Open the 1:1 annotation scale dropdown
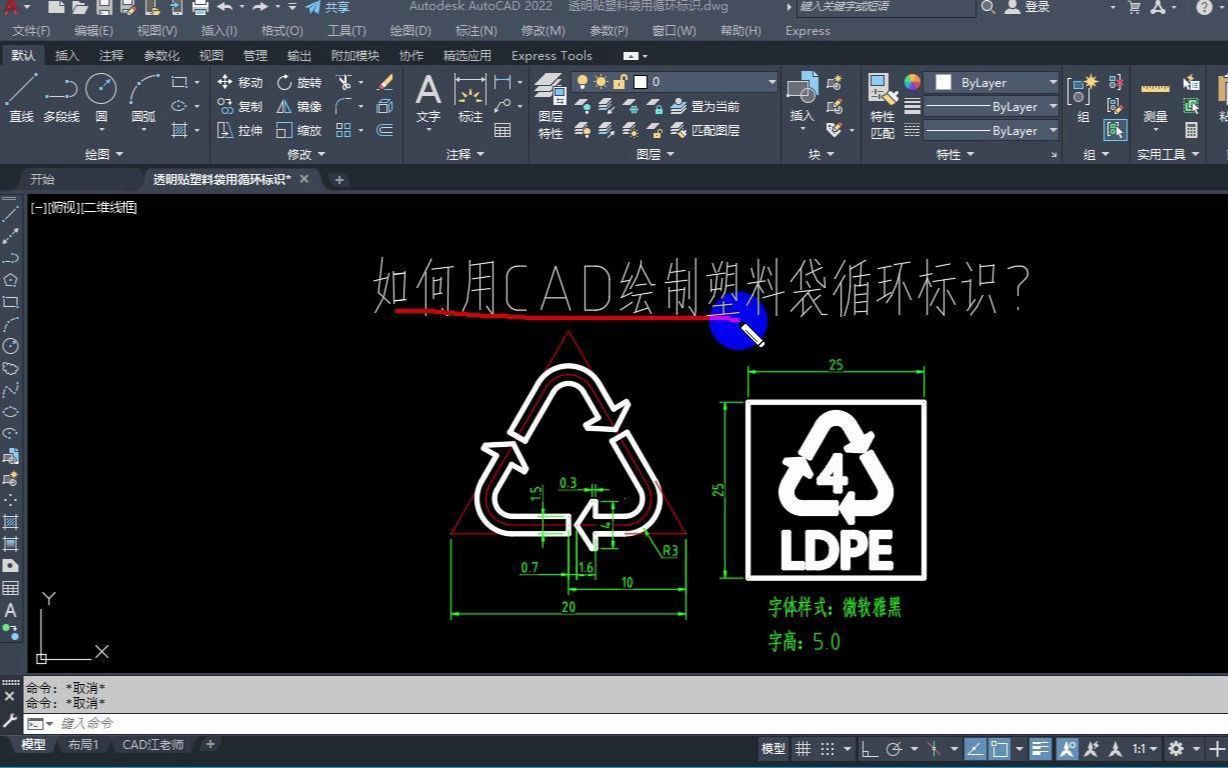Viewport: 1228px width, 768px height. coord(1143,748)
